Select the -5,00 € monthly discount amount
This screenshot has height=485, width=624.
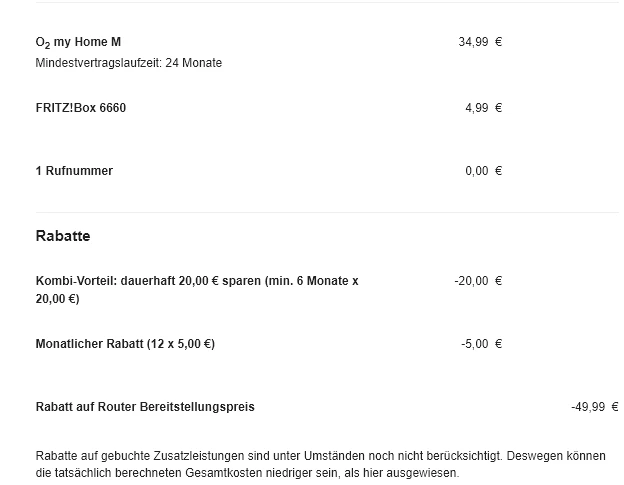pyautogui.click(x=474, y=344)
